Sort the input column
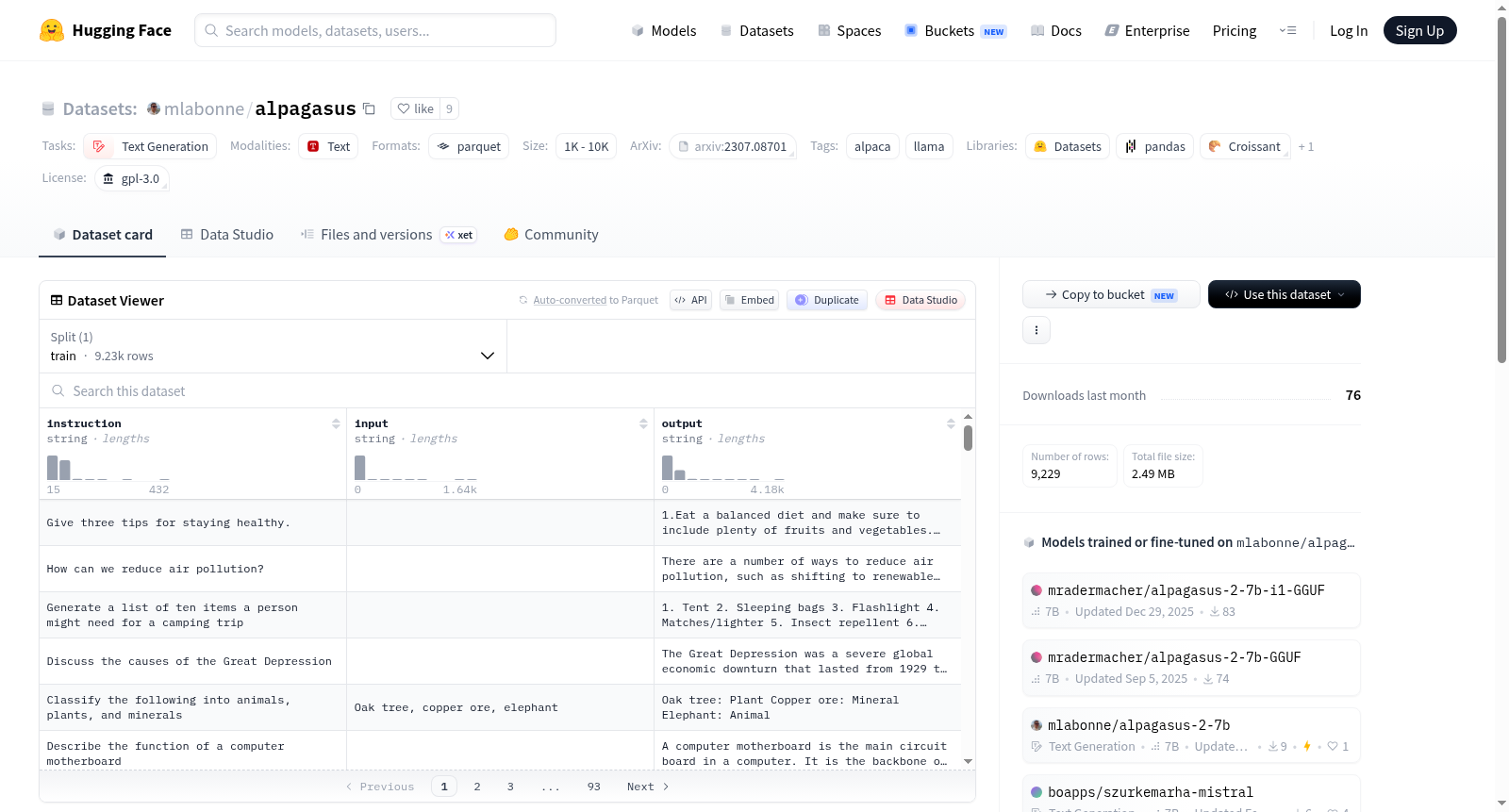This screenshot has height=812, width=1509. pyautogui.click(x=643, y=423)
